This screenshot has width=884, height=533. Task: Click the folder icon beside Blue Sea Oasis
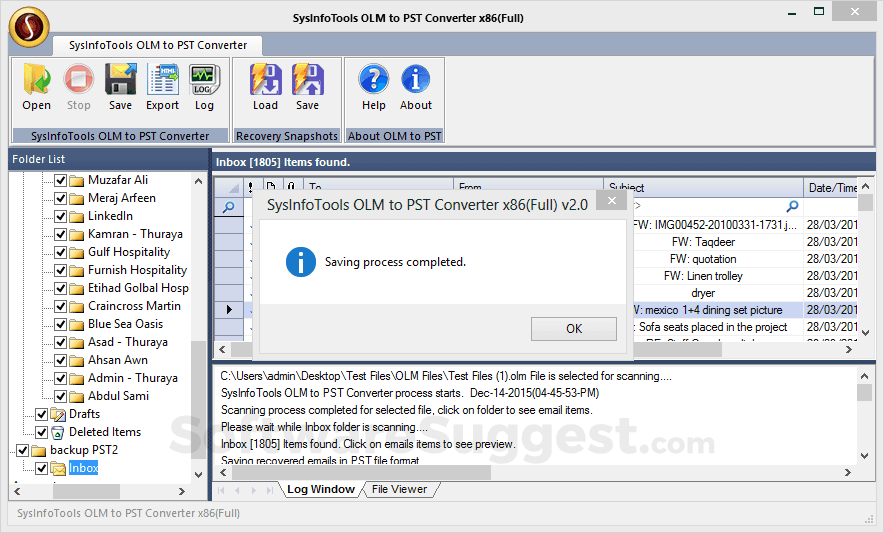point(76,325)
